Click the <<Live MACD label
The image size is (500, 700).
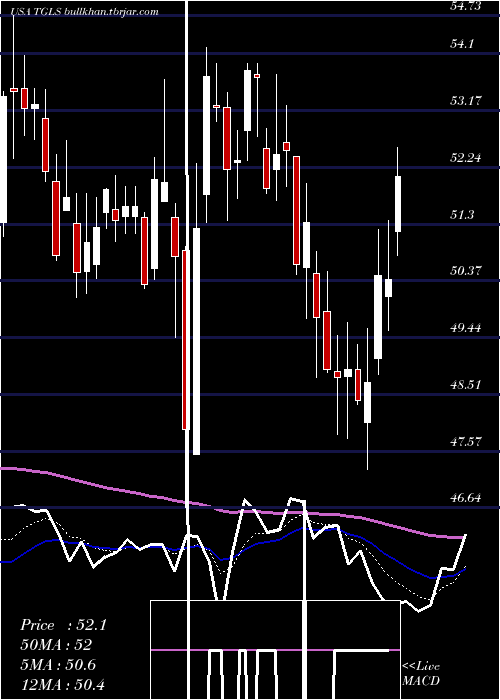(421, 674)
